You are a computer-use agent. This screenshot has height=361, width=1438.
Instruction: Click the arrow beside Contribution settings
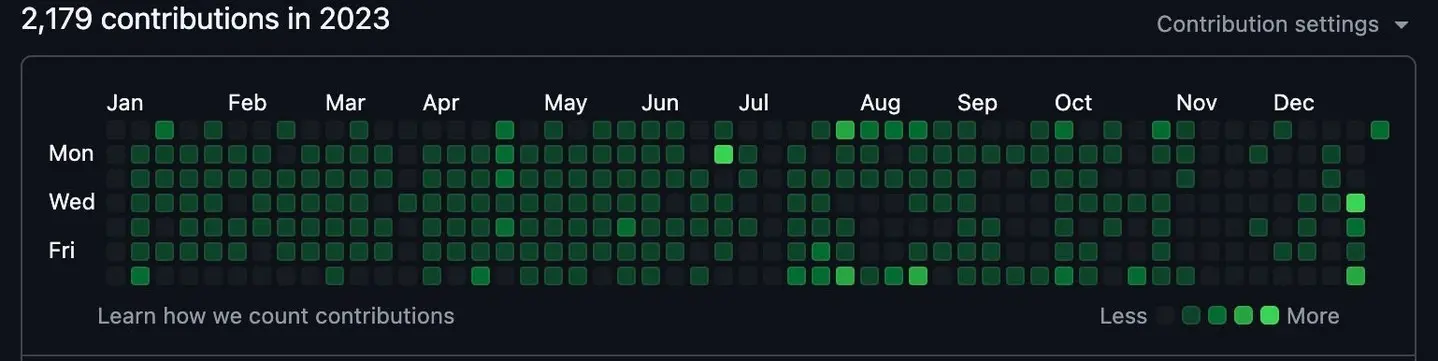[1401, 25]
